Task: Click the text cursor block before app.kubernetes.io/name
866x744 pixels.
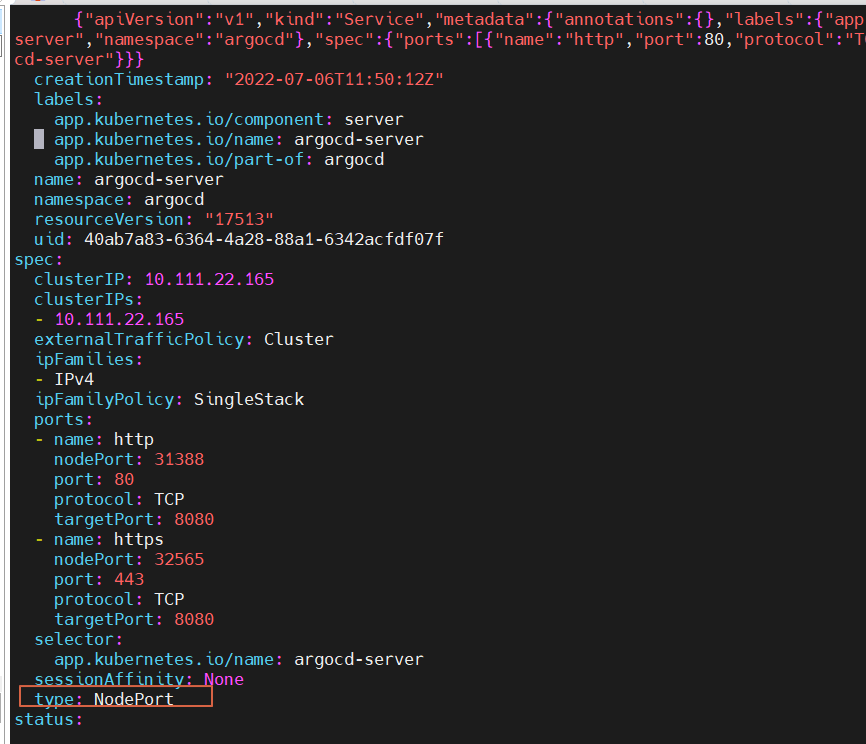Action: pos(39,139)
